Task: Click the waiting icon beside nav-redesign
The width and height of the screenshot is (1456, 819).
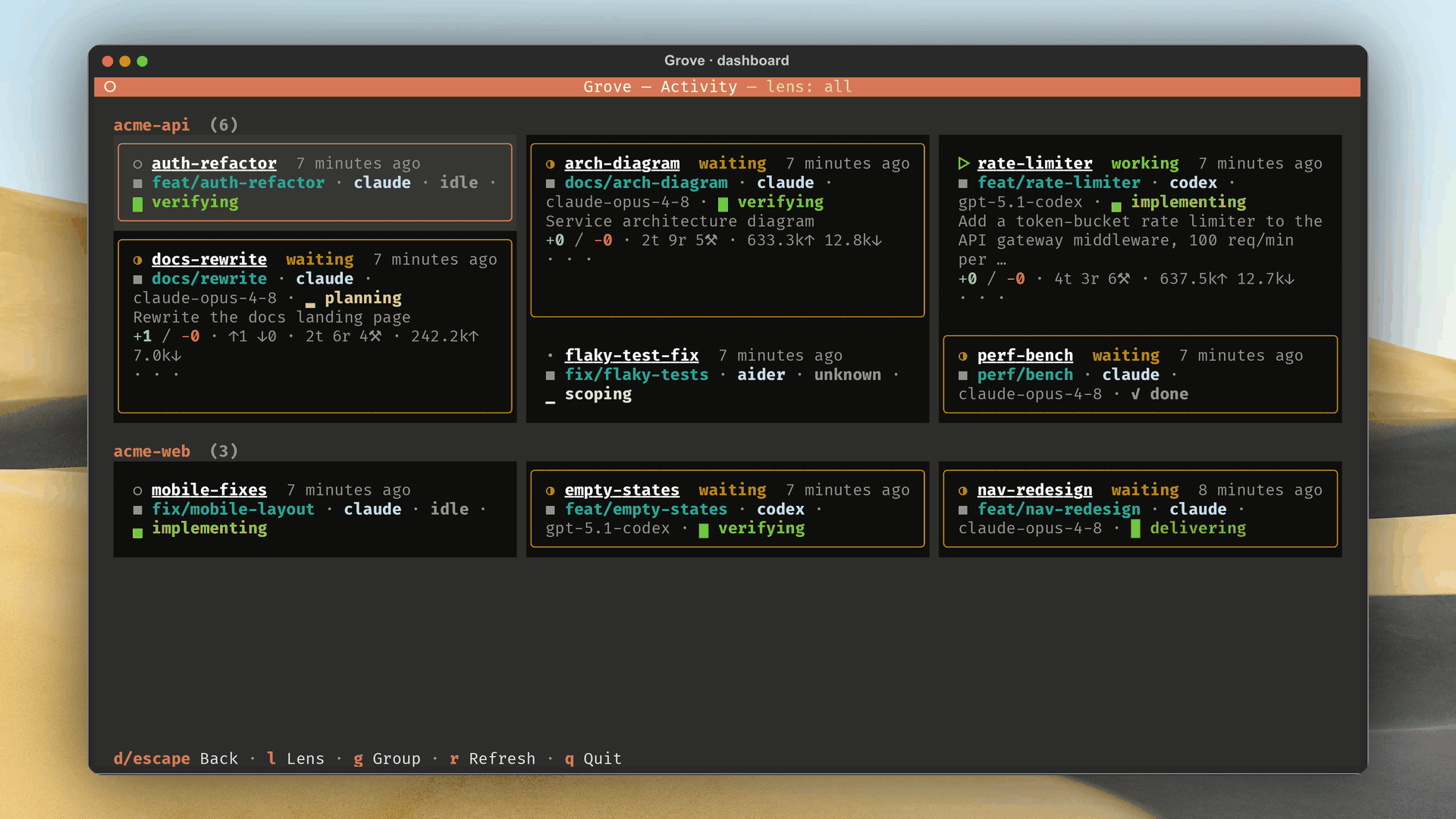Action: pyautogui.click(x=963, y=491)
